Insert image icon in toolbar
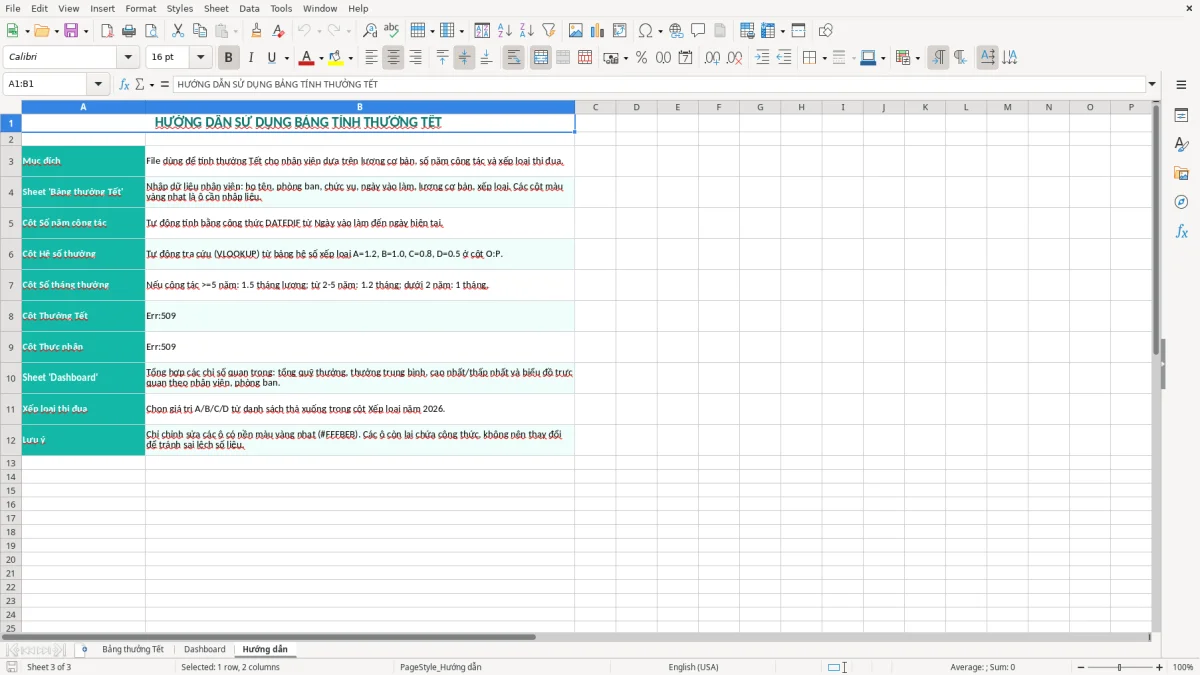 coord(576,31)
